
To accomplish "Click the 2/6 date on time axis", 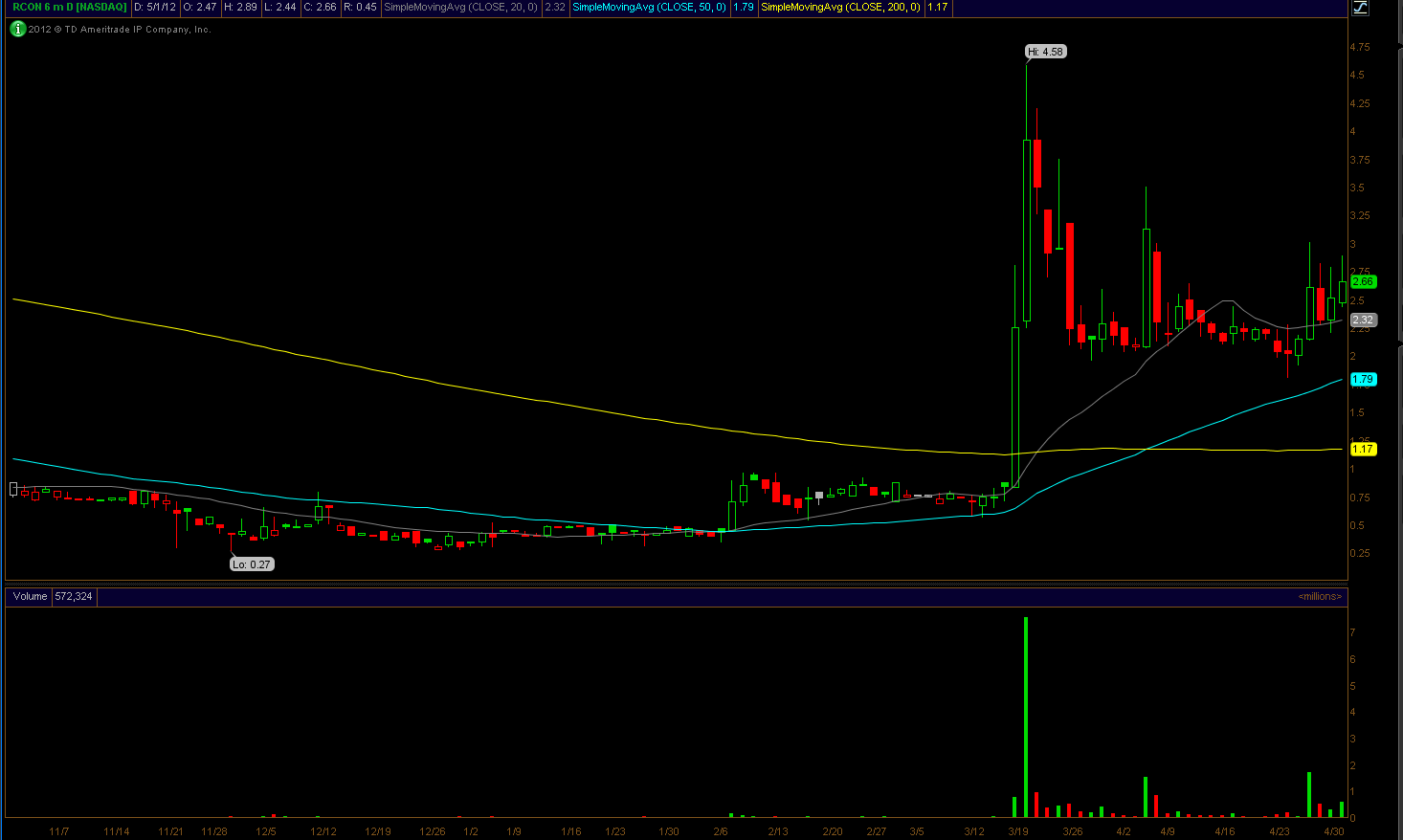I will 721,831.
